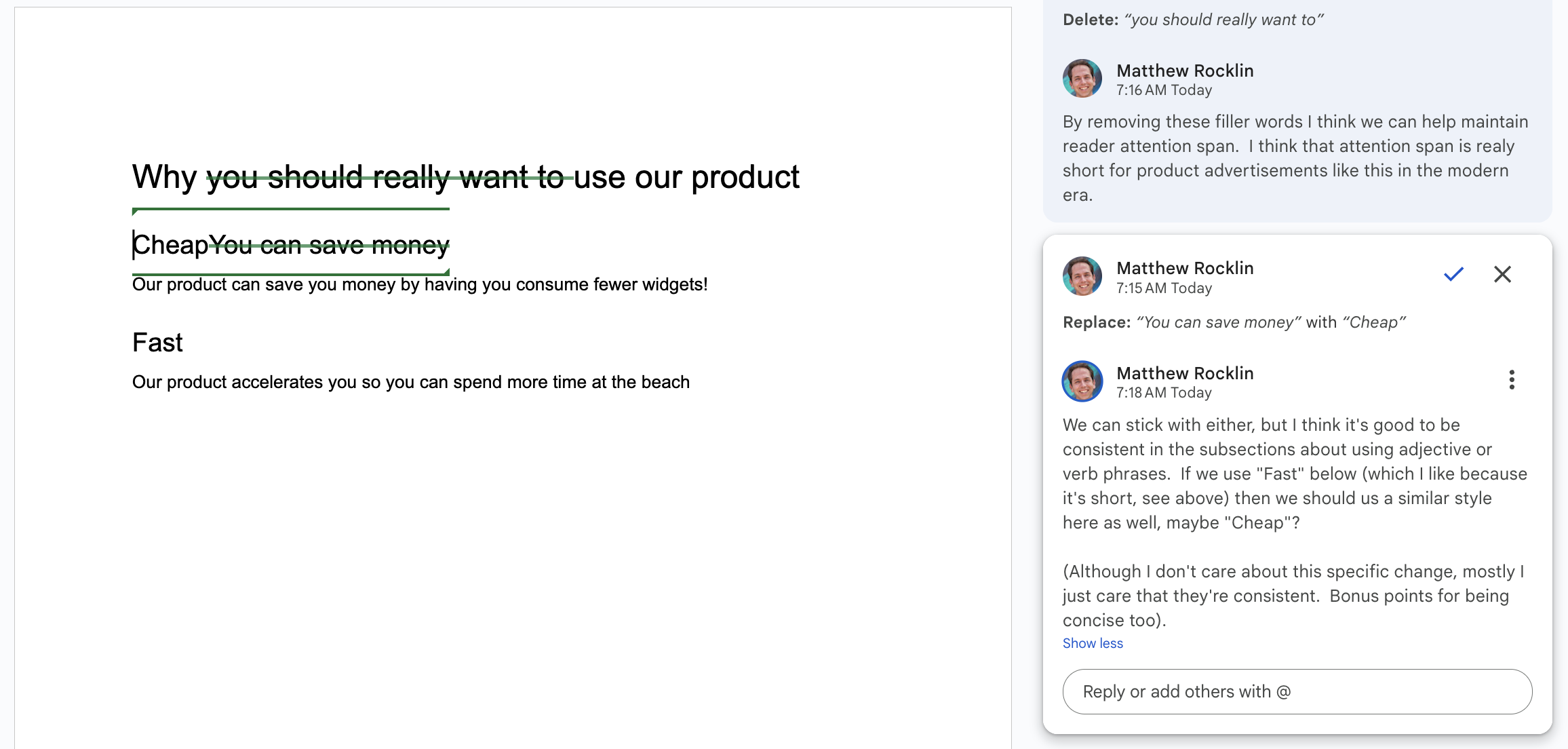Image resolution: width=1568 pixels, height=749 pixels.
Task: Click the comment beginning "We can stick with either"
Action: pyautogui.click(x=1294, y=474)
